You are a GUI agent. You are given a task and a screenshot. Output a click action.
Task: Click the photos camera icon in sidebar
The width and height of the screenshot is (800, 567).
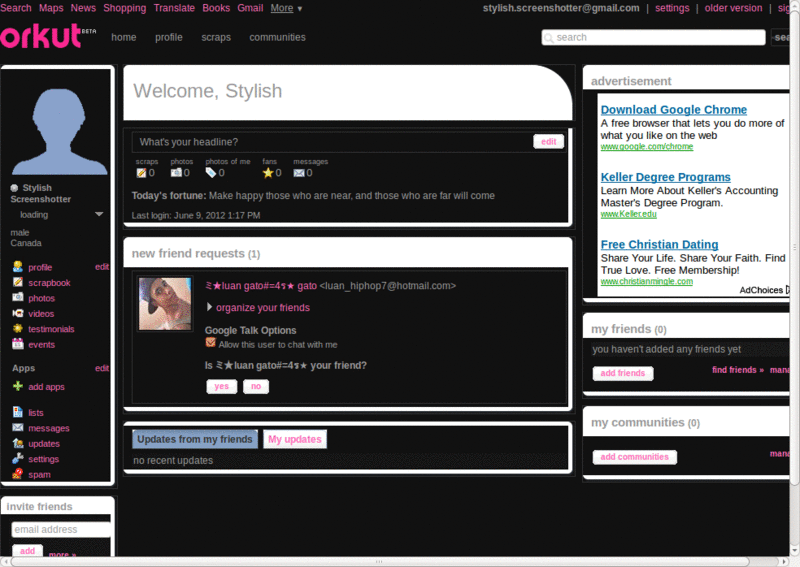click(x=18, y=297)
